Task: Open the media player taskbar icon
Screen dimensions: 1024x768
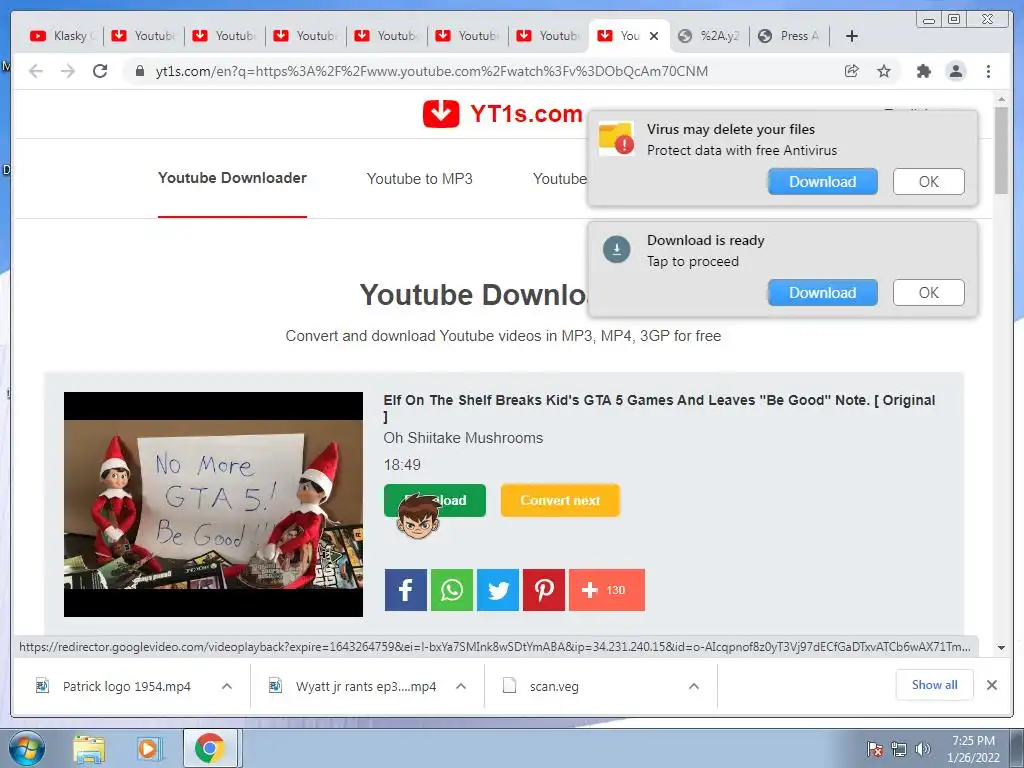Action: (x=149, y=749)
